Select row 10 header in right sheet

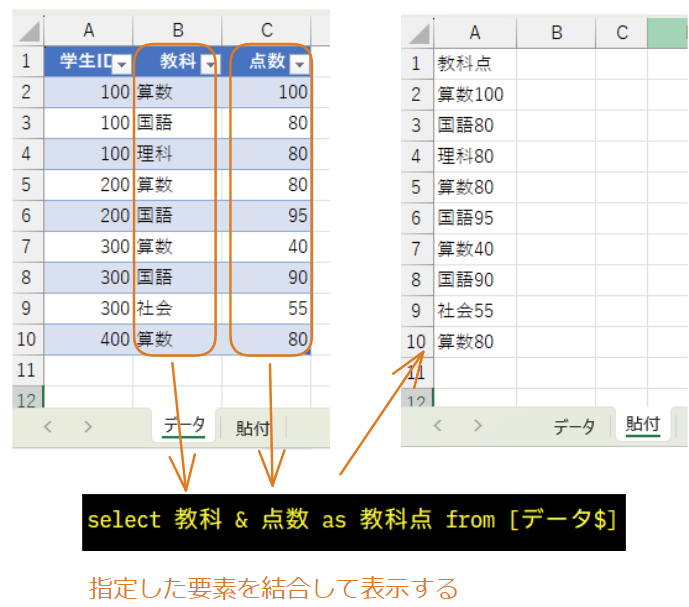point(416,342)
